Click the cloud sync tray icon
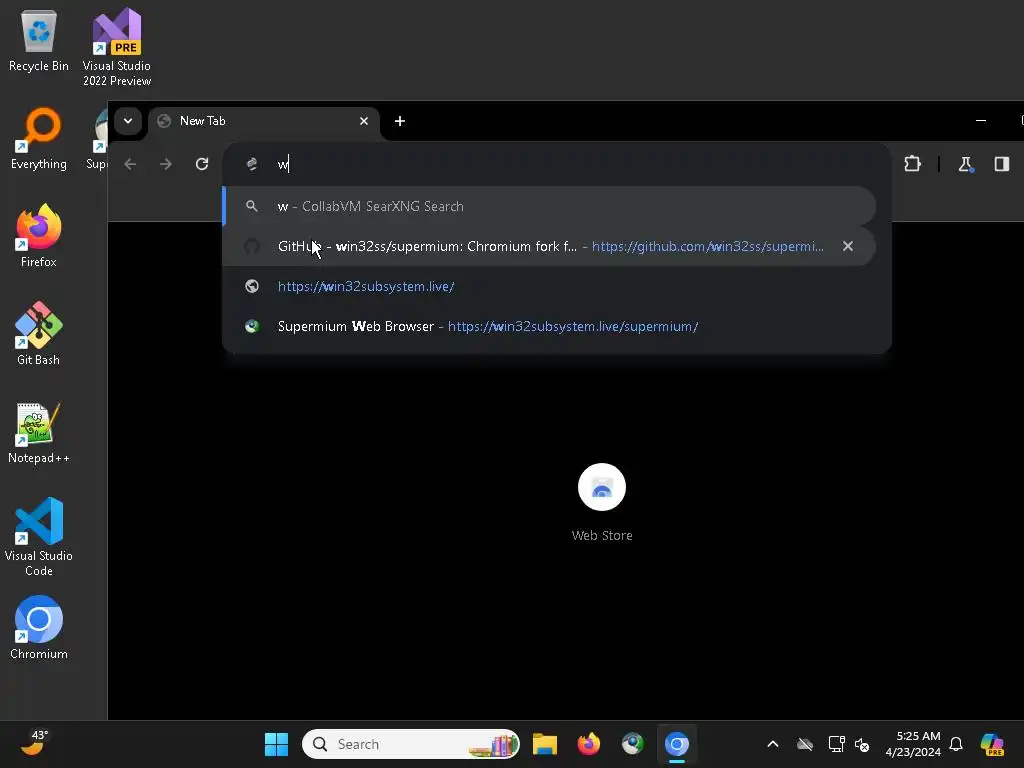Screen dimensions: 1024x768 click(x=805, y=744)
